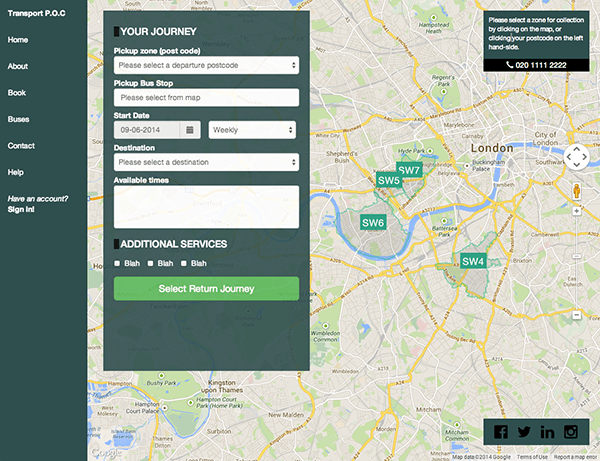Open the About page in sidebar
This screenshot has height=461, width=600.
coord(18,66)
